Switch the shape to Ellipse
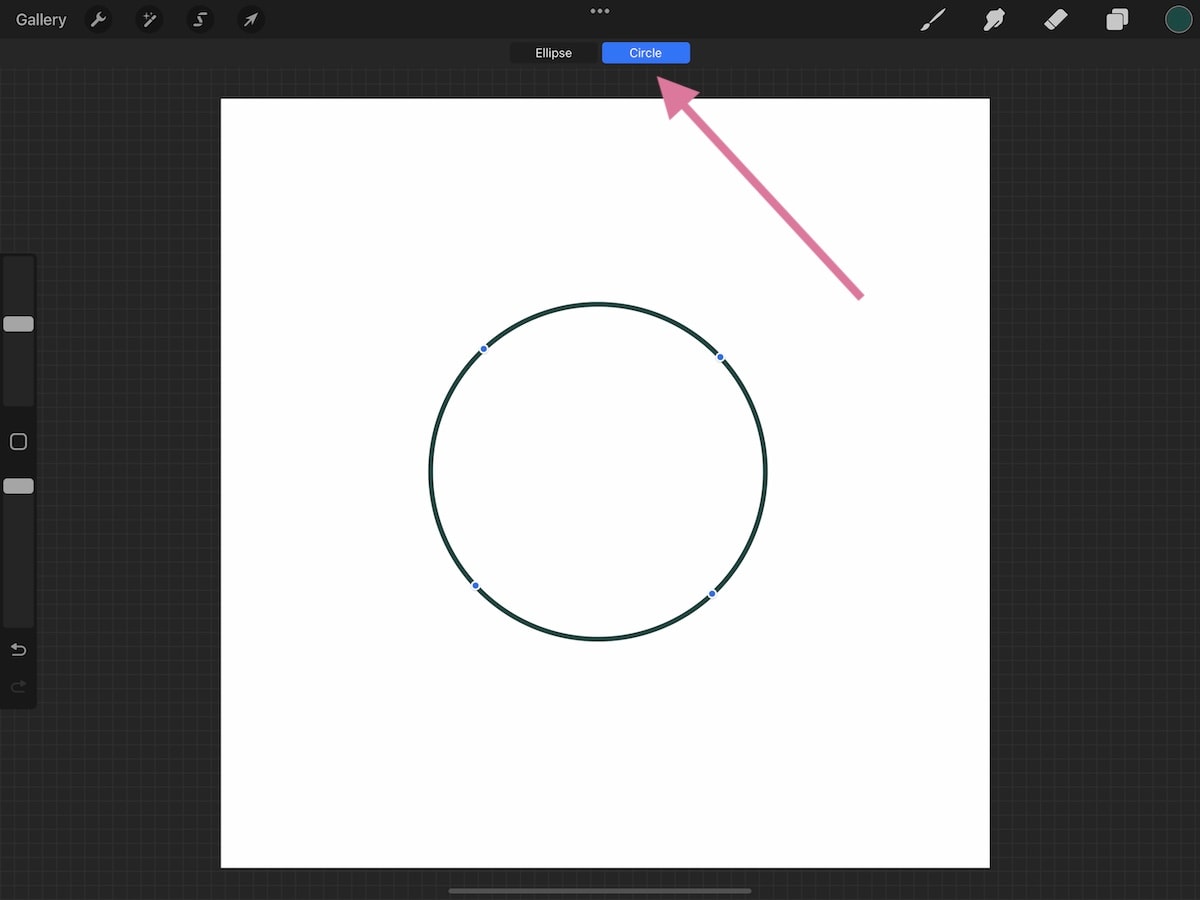Viewport: 1200px width, 900px height. (554, 52)
